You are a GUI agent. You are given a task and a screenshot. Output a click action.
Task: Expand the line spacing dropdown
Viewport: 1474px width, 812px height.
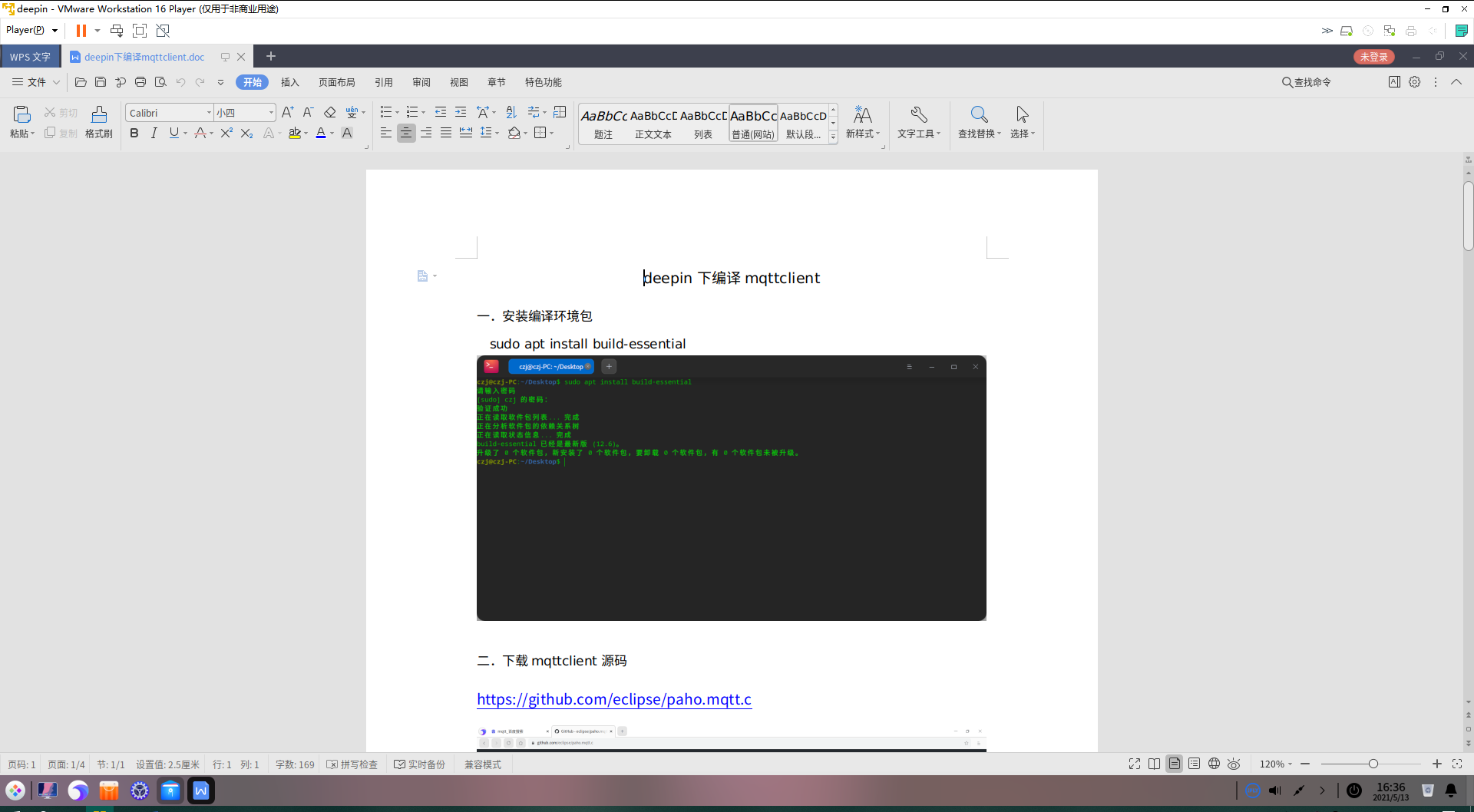(497, 134)
